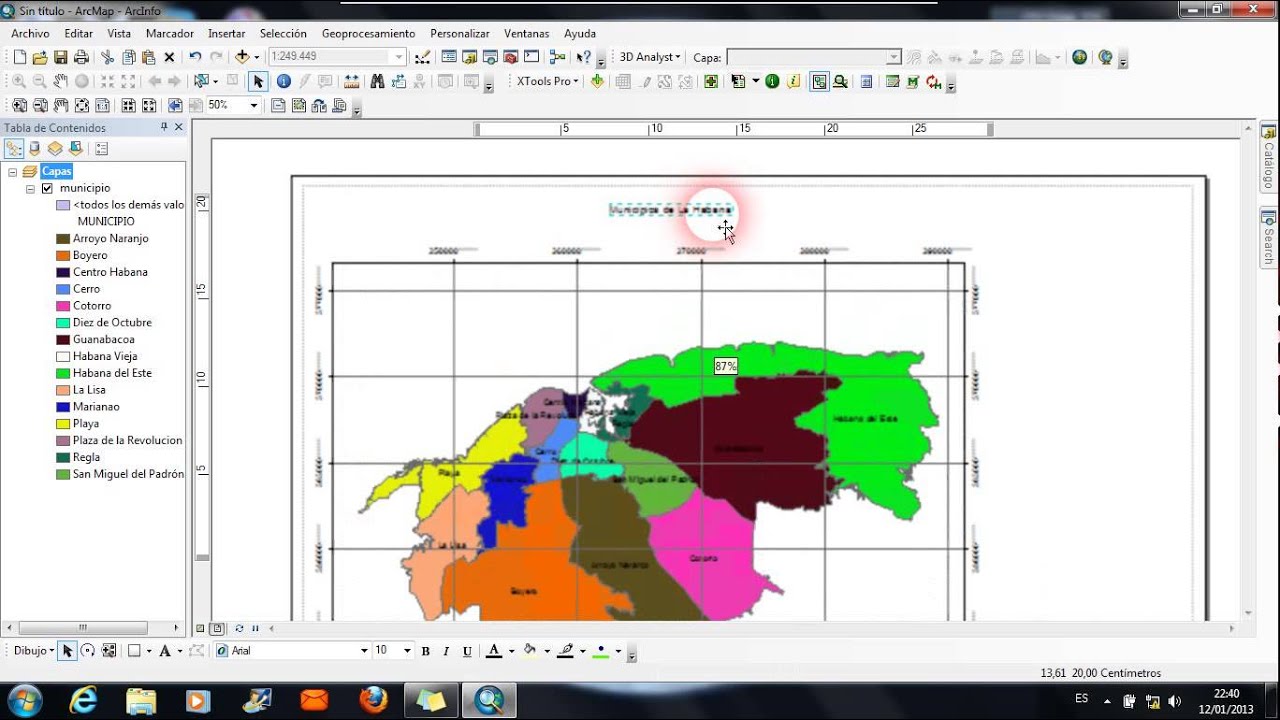Open the font size 10 dropdown
The height and width of the screenshot is (720, 1280).
pos(406,651)
